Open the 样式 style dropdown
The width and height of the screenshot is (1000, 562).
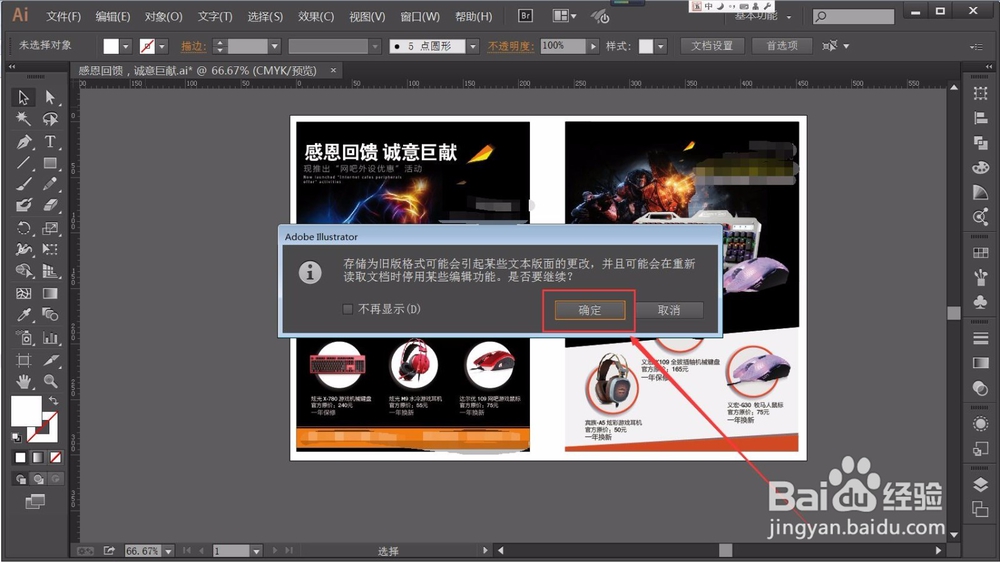661,46
